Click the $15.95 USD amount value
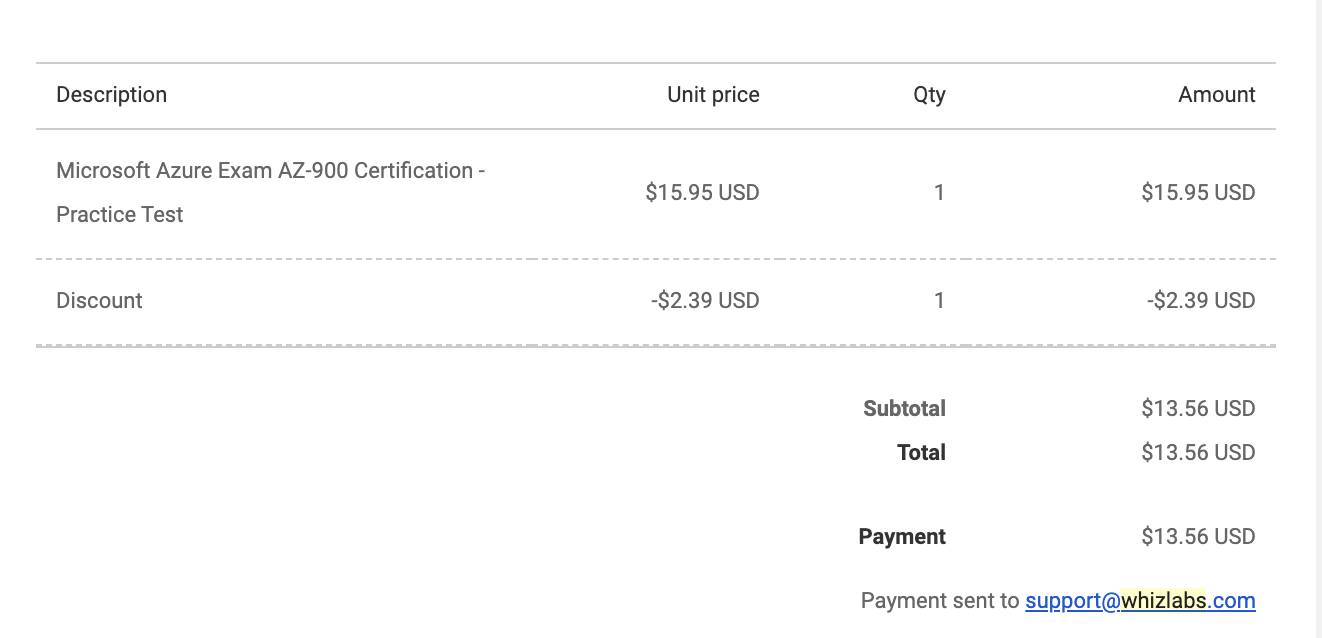 point(1198,192)
